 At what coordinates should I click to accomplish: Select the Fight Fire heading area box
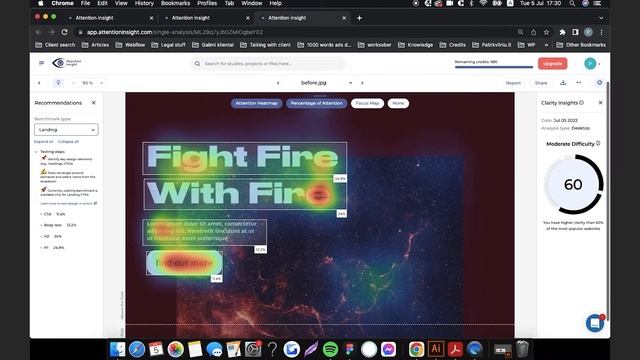244,158
